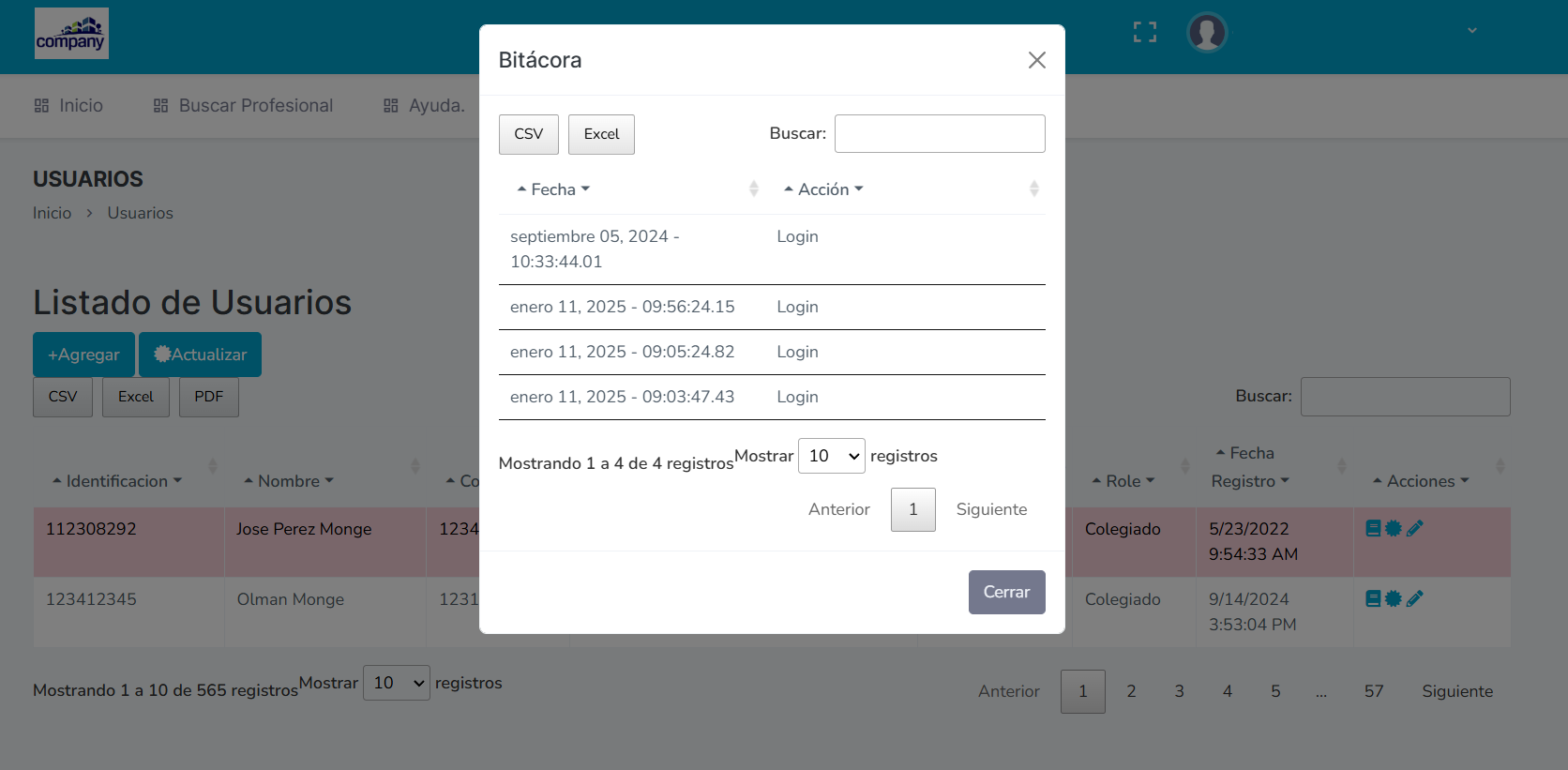Click pencil edit icon for Olman Monge
The image size is (1568, 770).
pos(1415,598)
